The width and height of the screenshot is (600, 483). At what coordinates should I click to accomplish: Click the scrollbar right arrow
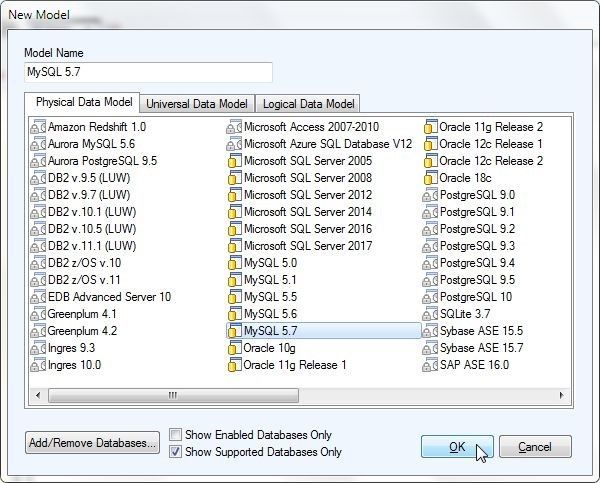click(561, 395)
